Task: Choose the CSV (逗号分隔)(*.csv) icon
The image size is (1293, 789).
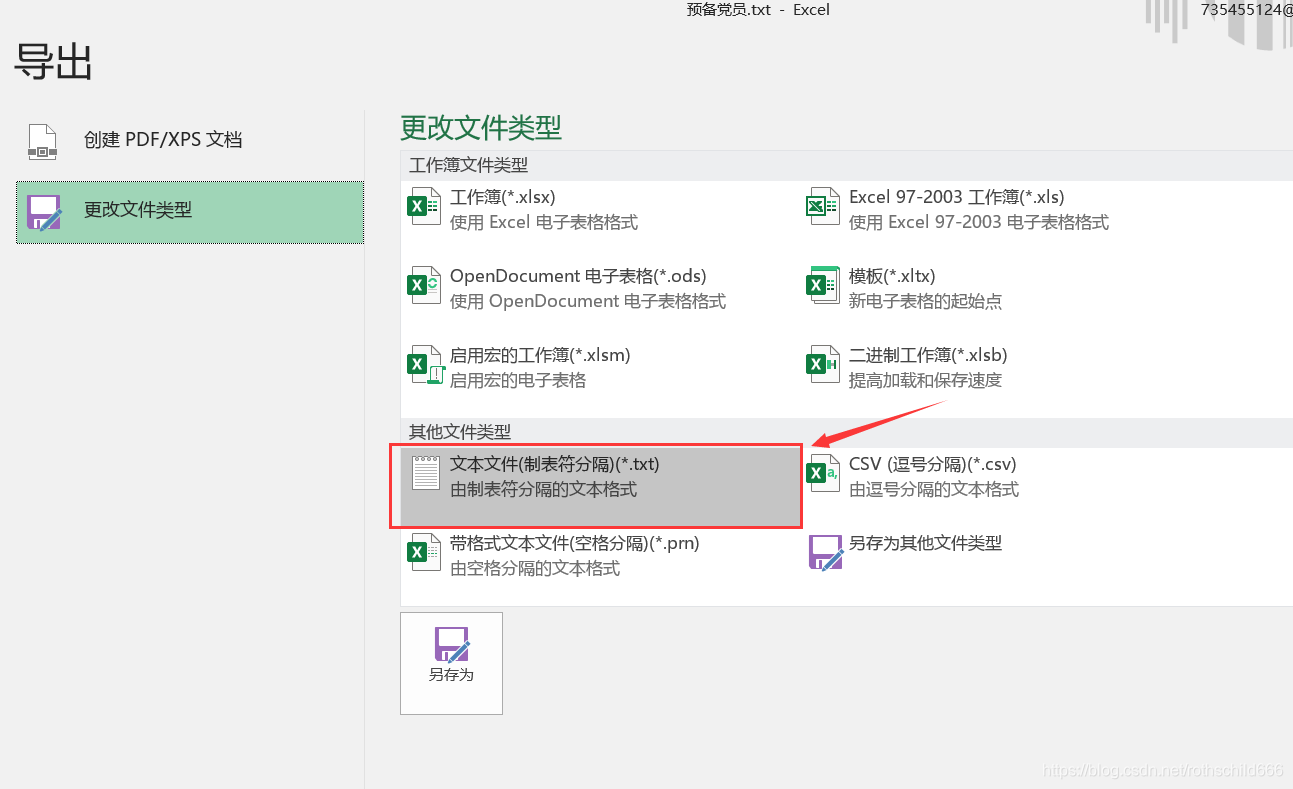Action: [x=823, y=473]
